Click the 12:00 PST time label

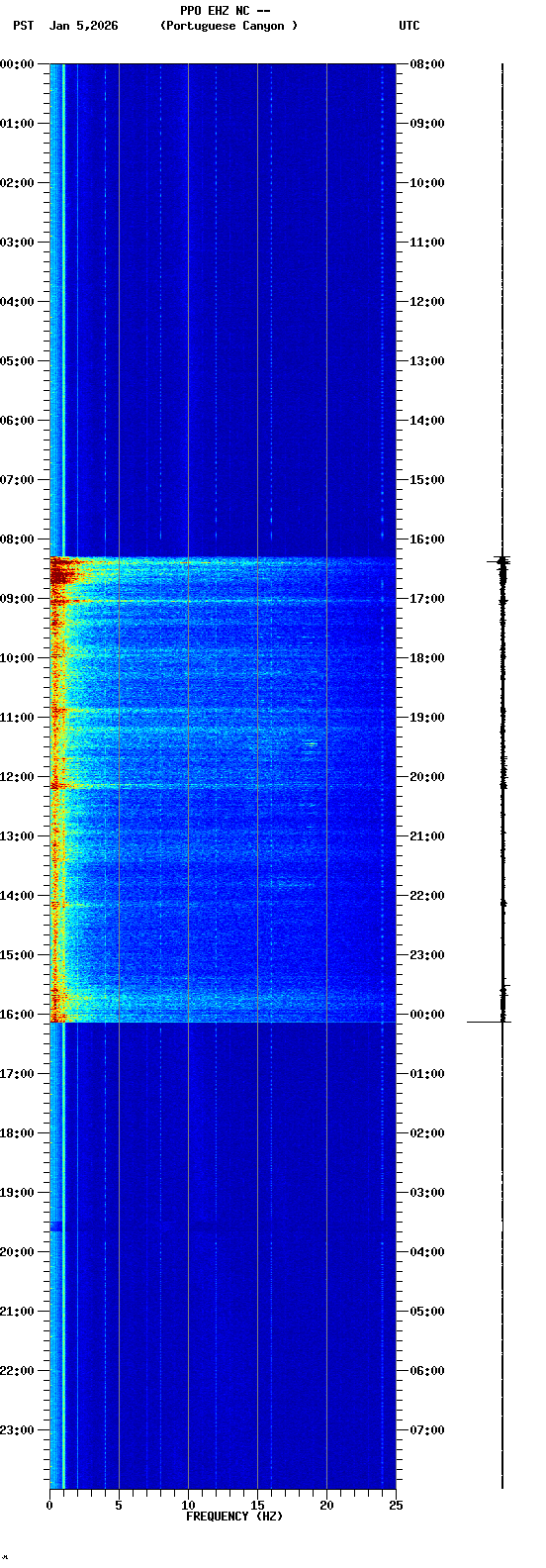[17, 777]
